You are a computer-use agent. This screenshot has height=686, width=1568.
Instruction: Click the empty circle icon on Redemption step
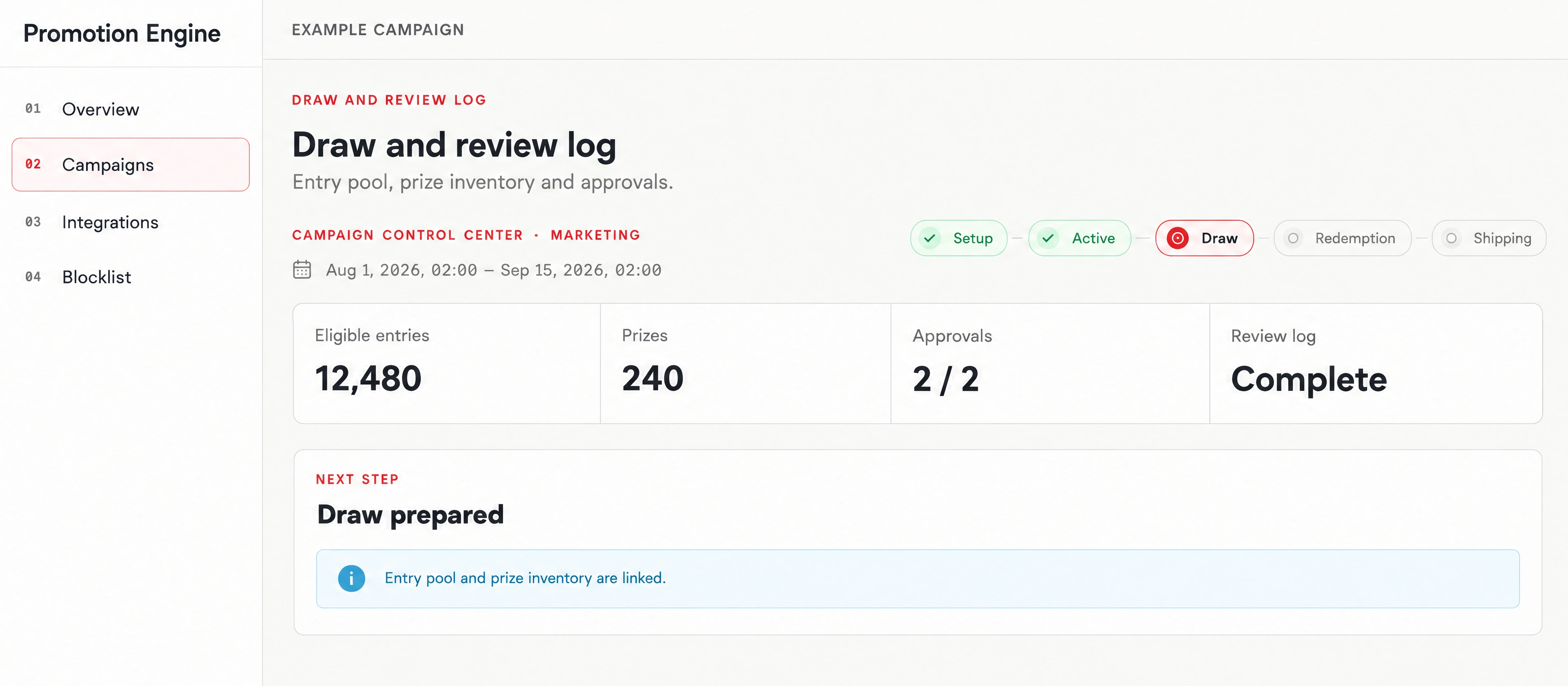tap(1293, 238)
